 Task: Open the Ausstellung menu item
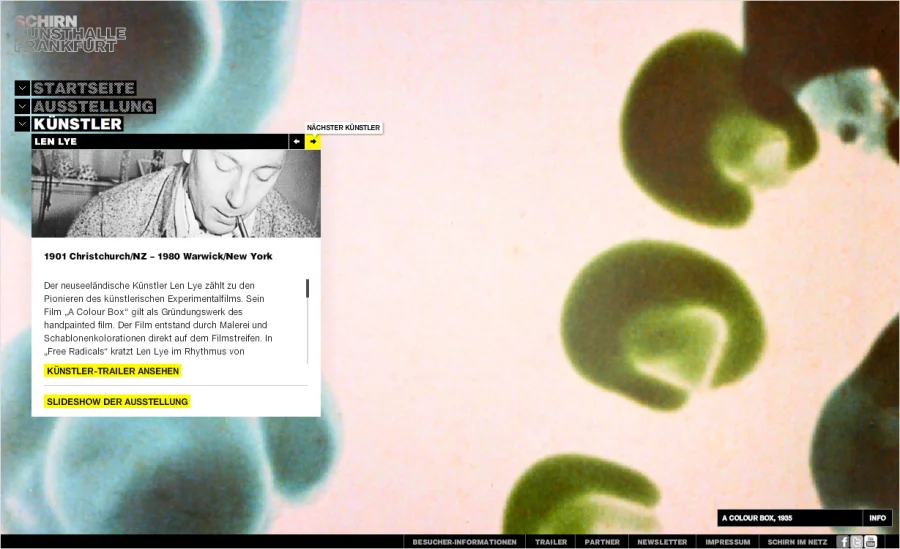[93, 106]
